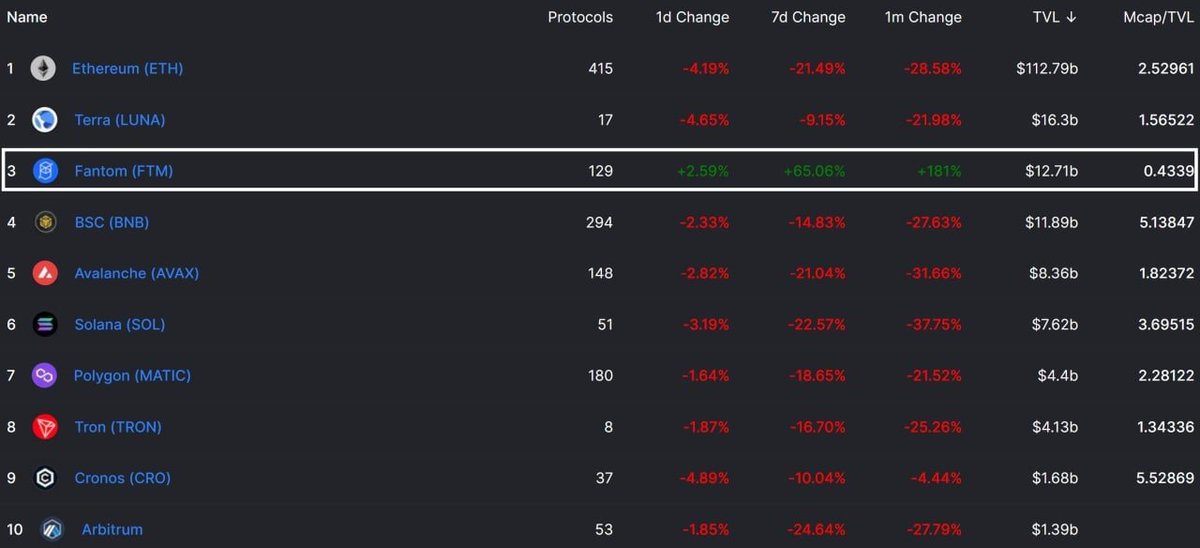Click the Cronos logo icon
The height and width of the screenshot is (548, 1200).
pos(45,478)
